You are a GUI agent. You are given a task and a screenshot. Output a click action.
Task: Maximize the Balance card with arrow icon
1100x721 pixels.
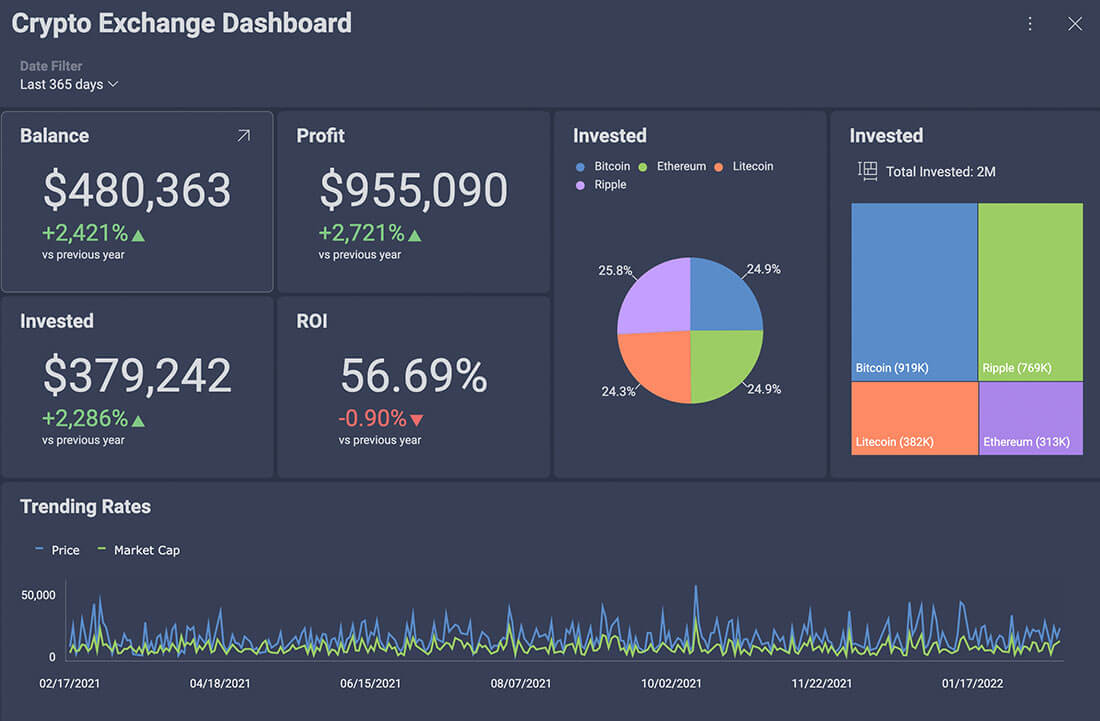point(243,136)
